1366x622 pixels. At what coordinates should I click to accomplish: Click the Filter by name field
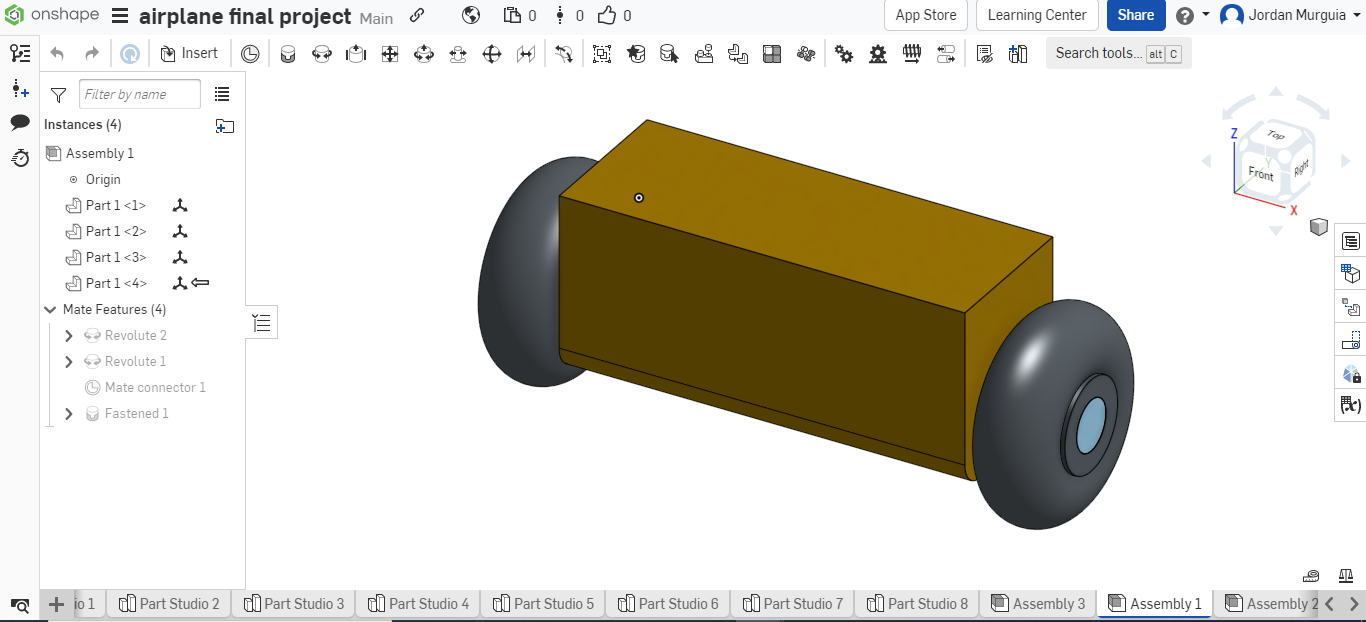pyautogui.click(x=139, y=93)
